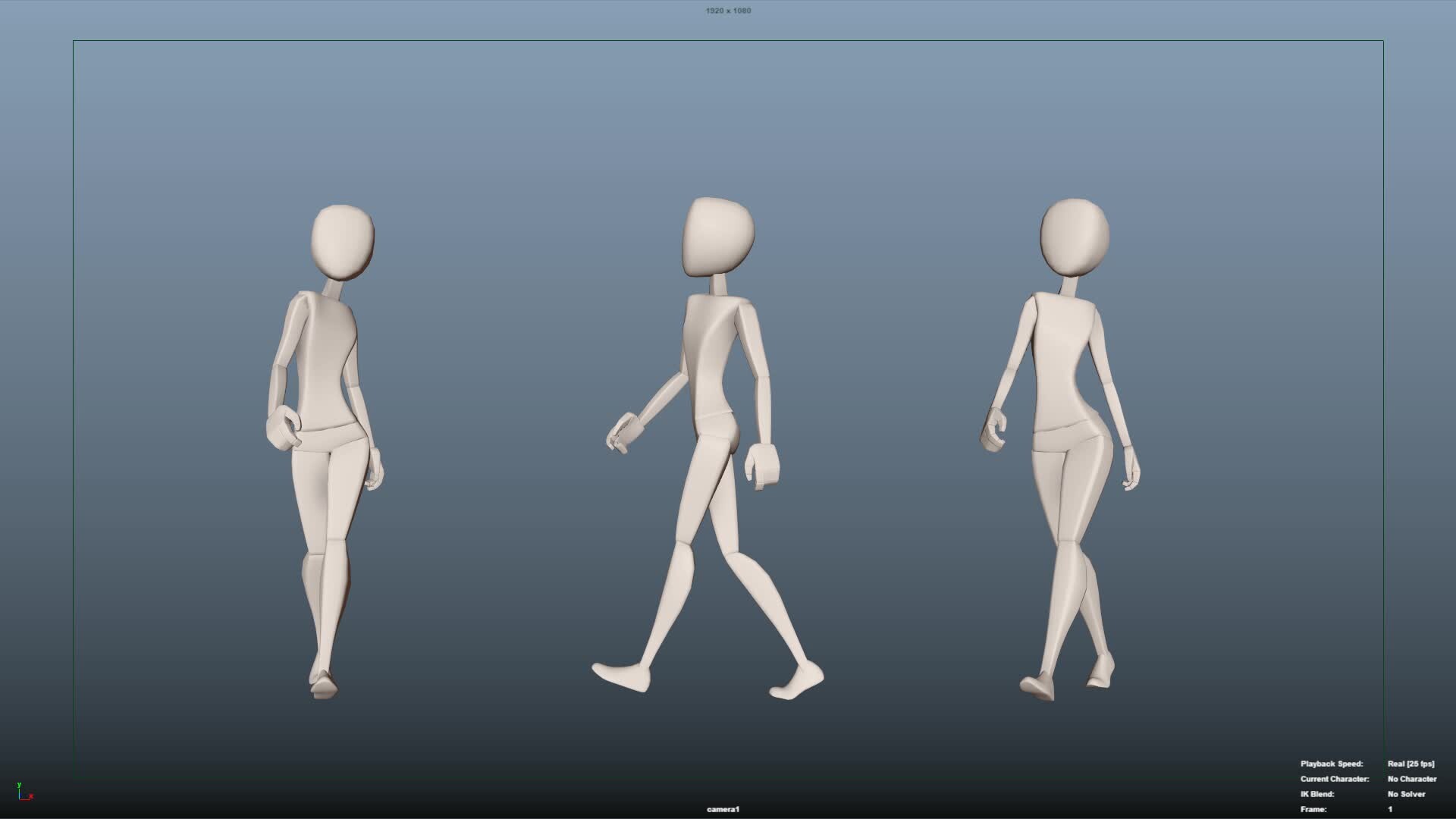Click the left hand of the middle figure
This screenshot has width=1456, height=819.
pos(623,432)
